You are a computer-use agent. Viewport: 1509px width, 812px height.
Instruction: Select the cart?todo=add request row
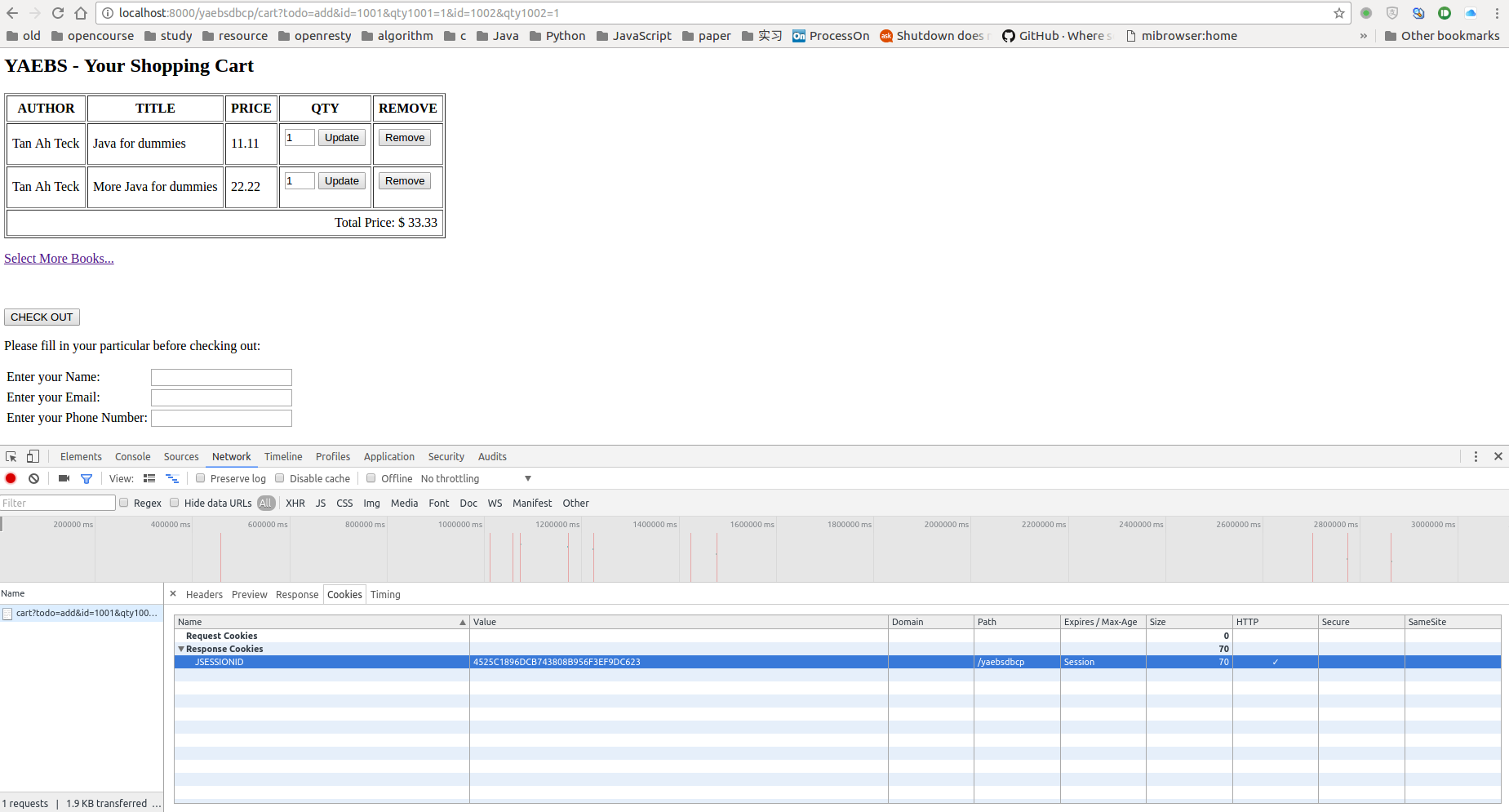82,613
